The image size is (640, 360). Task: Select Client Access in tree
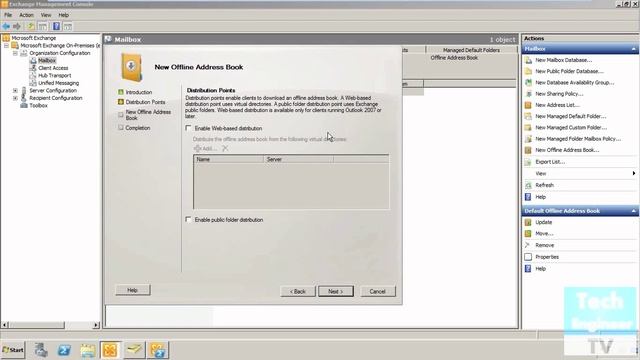coord(53,68)
